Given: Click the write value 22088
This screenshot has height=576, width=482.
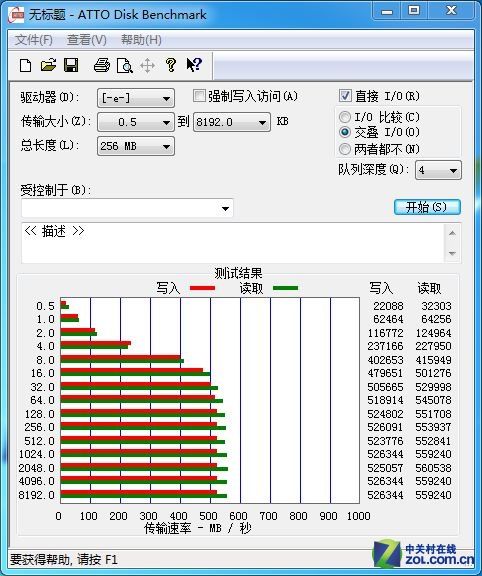Looking at the screenshot, I should tap(388, 306).
